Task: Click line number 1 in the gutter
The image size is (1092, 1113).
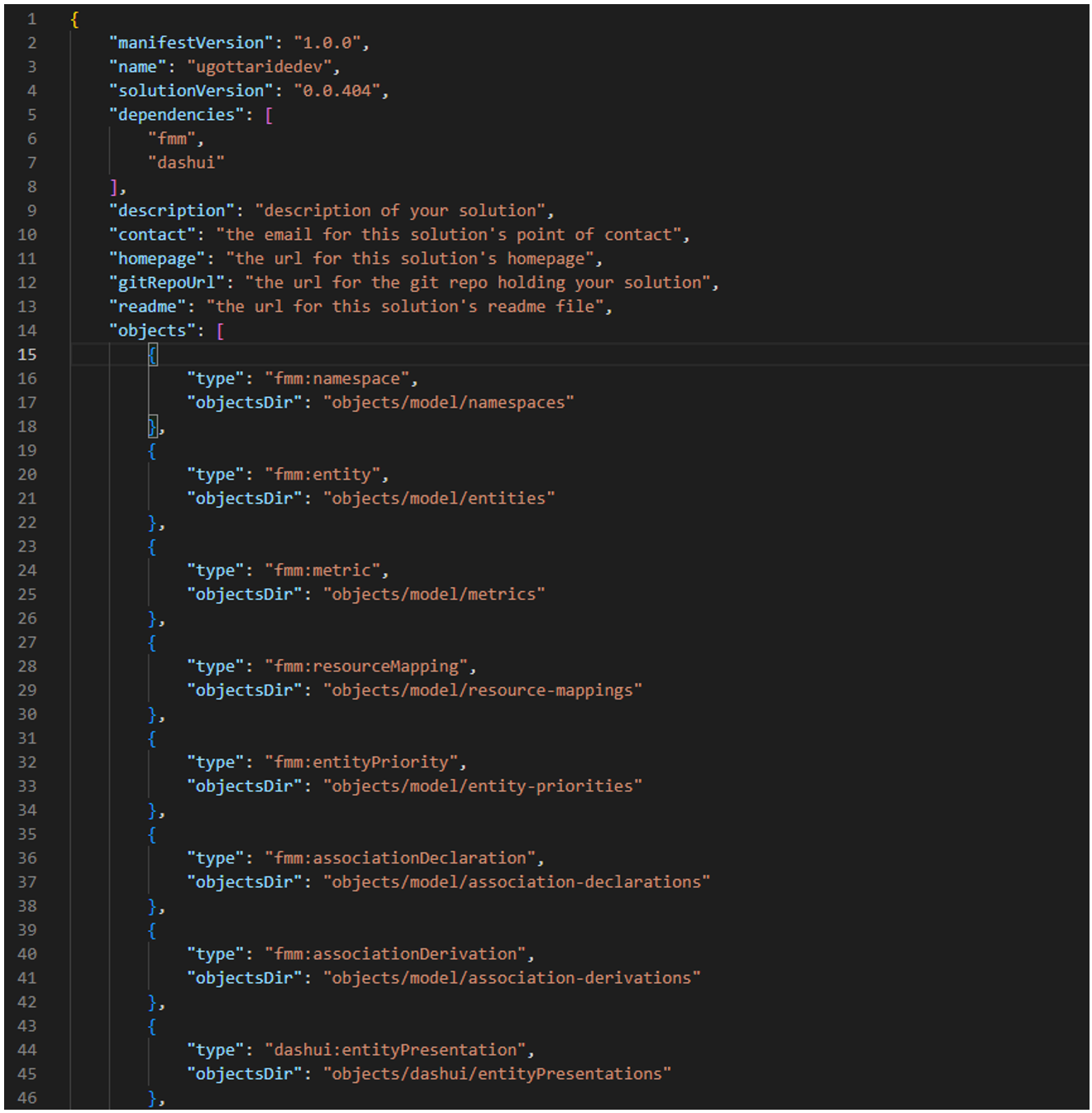Action: tap(31, 19)
